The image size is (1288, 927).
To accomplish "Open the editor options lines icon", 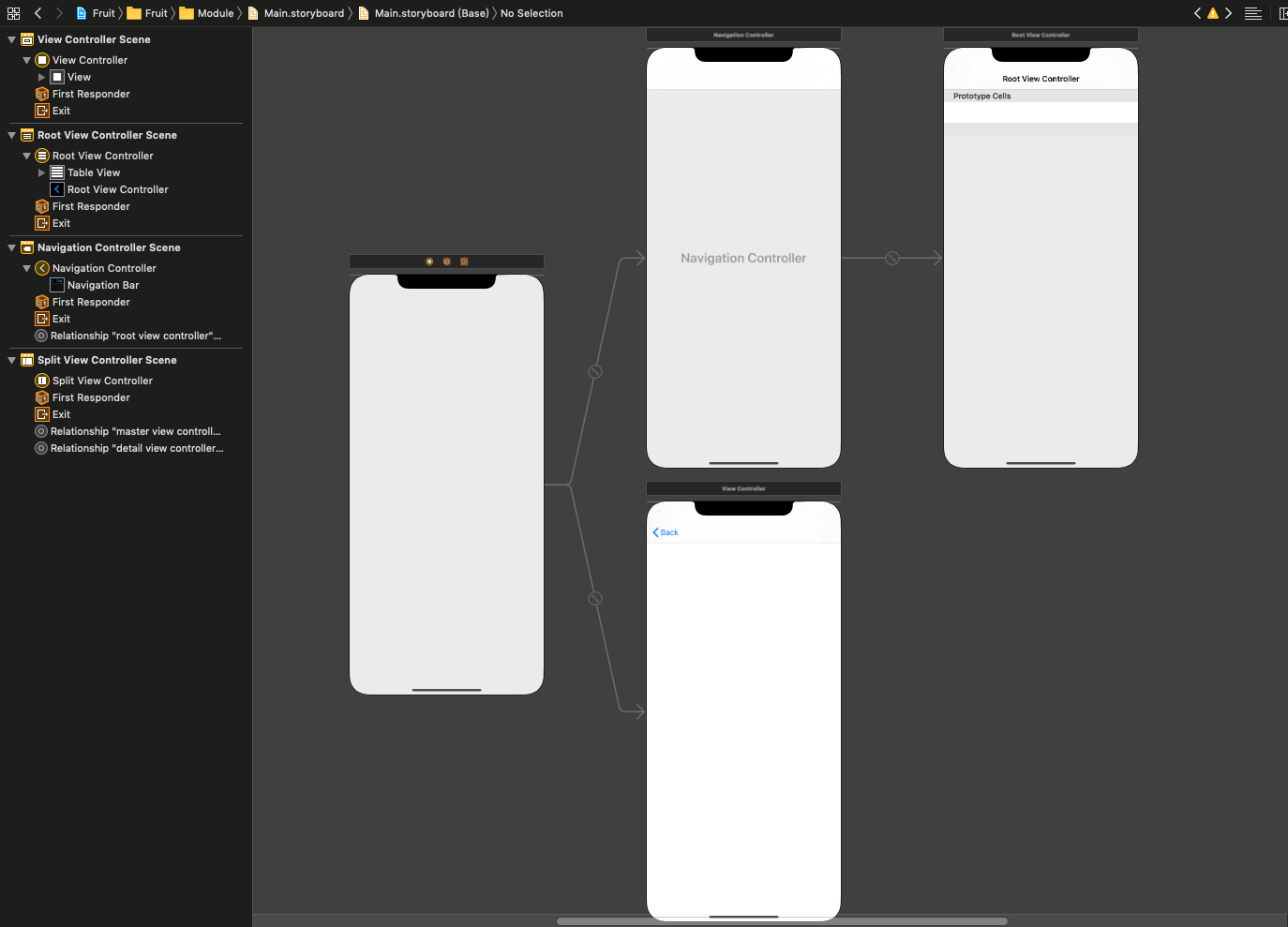I will click(x=1252, y=13).
